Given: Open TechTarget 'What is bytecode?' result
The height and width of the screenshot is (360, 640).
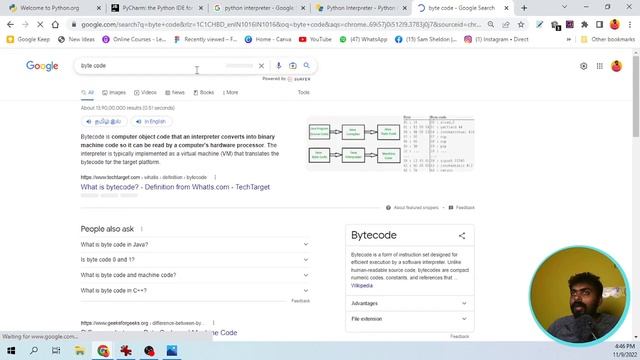Looking at the screenshot, I should click(175, 187).
